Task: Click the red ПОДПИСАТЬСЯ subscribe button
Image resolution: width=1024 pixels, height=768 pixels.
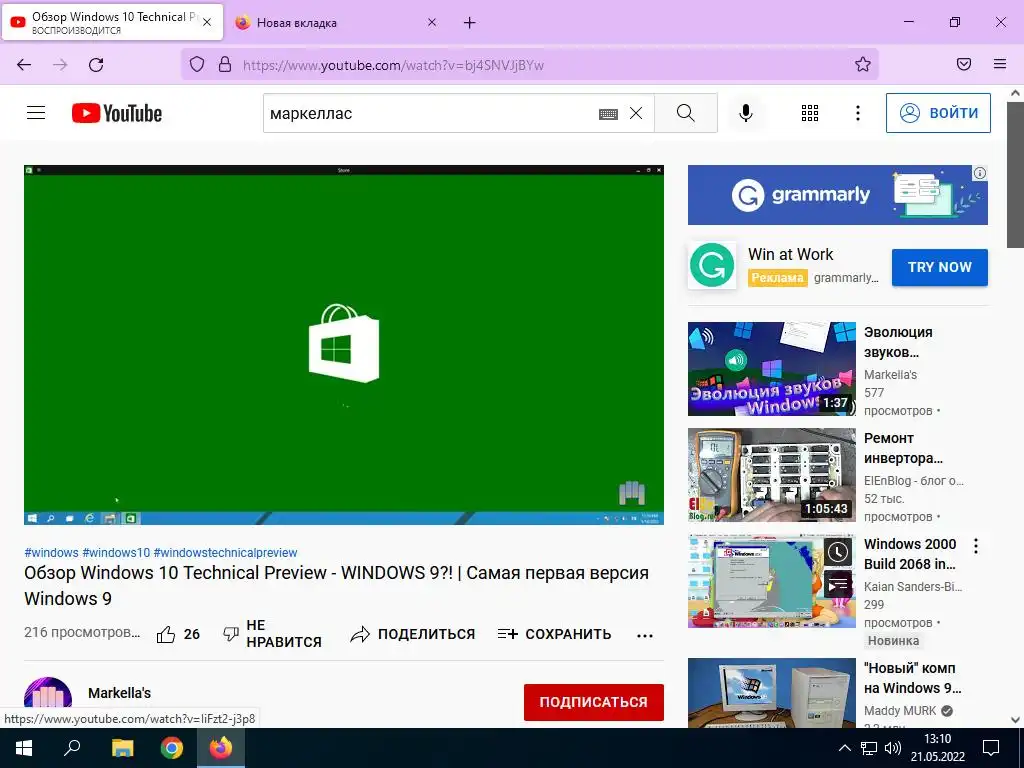Action: tap(594, 702)
